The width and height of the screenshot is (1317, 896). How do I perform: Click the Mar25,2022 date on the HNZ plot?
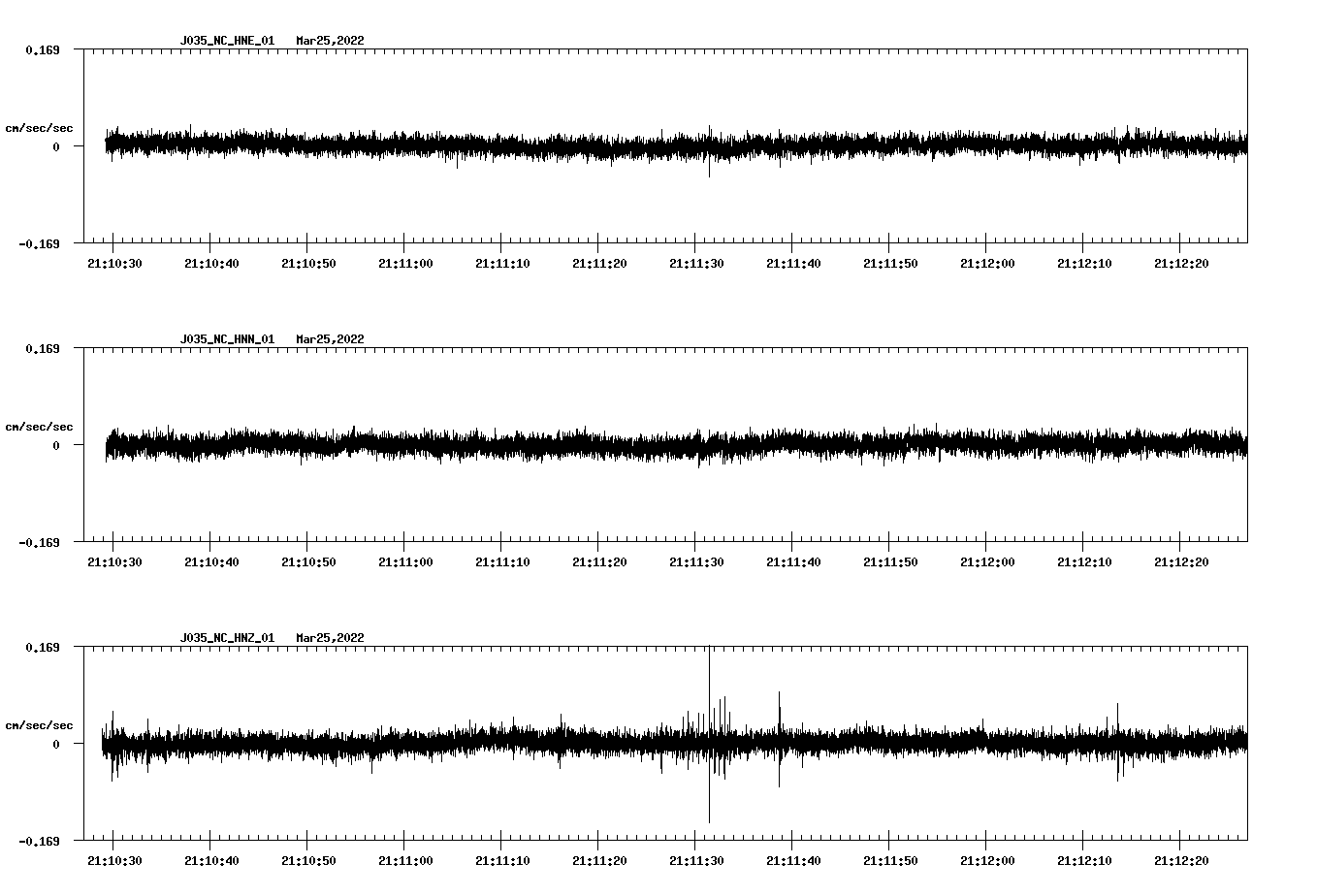[330, 638]
